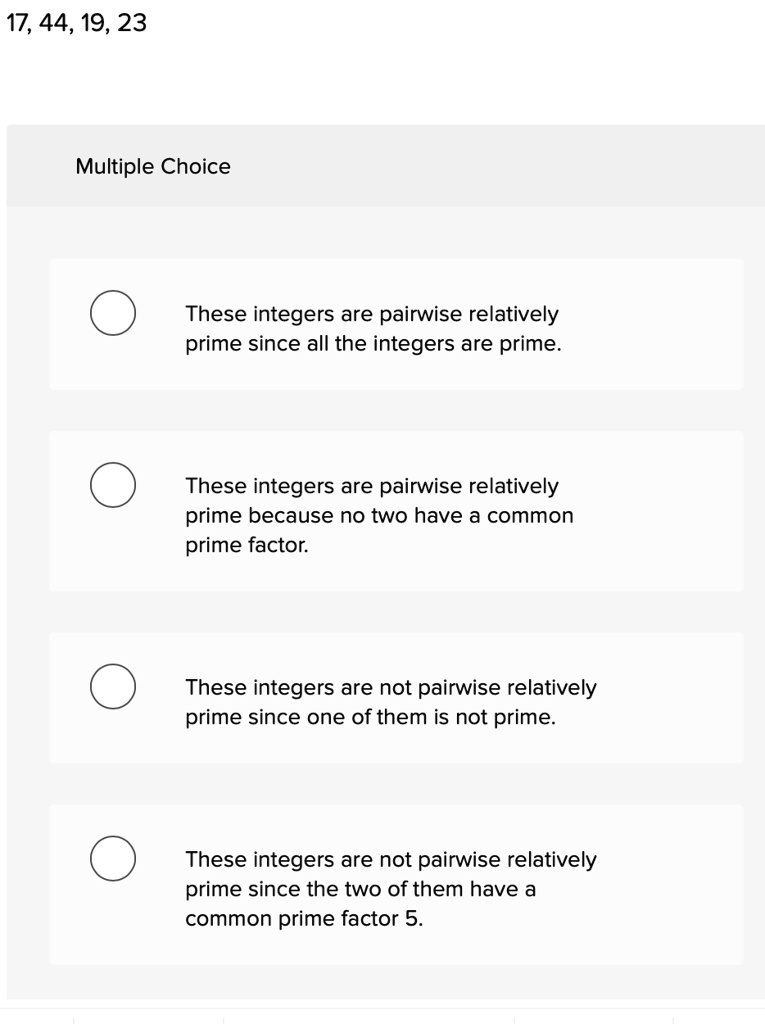This screenshot has width=765, height=1024.
Task: Click inside the first answer option box
Action: pyautogui.click(x=396, y=322)
